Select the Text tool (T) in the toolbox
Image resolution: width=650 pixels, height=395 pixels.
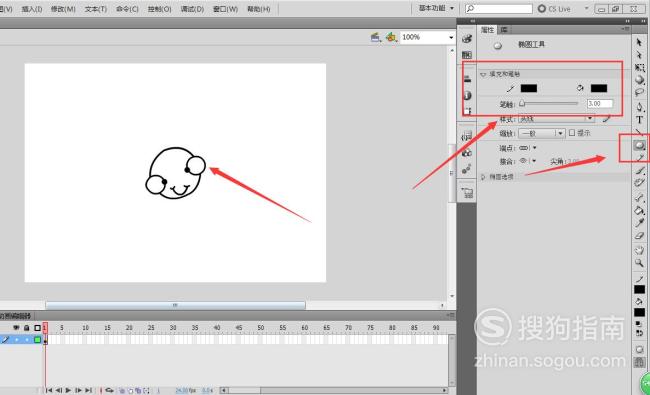(639, 120)
